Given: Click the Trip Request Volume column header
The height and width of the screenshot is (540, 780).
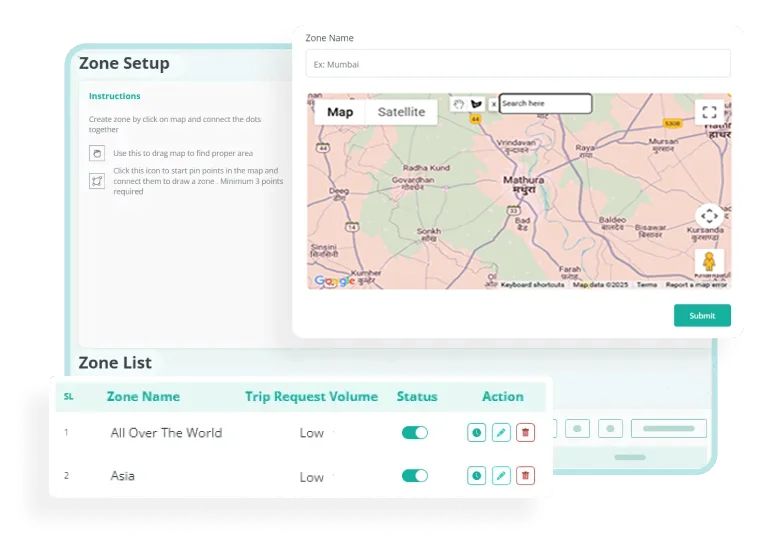Looking at the screenshot, I should (x=311, y=396).
